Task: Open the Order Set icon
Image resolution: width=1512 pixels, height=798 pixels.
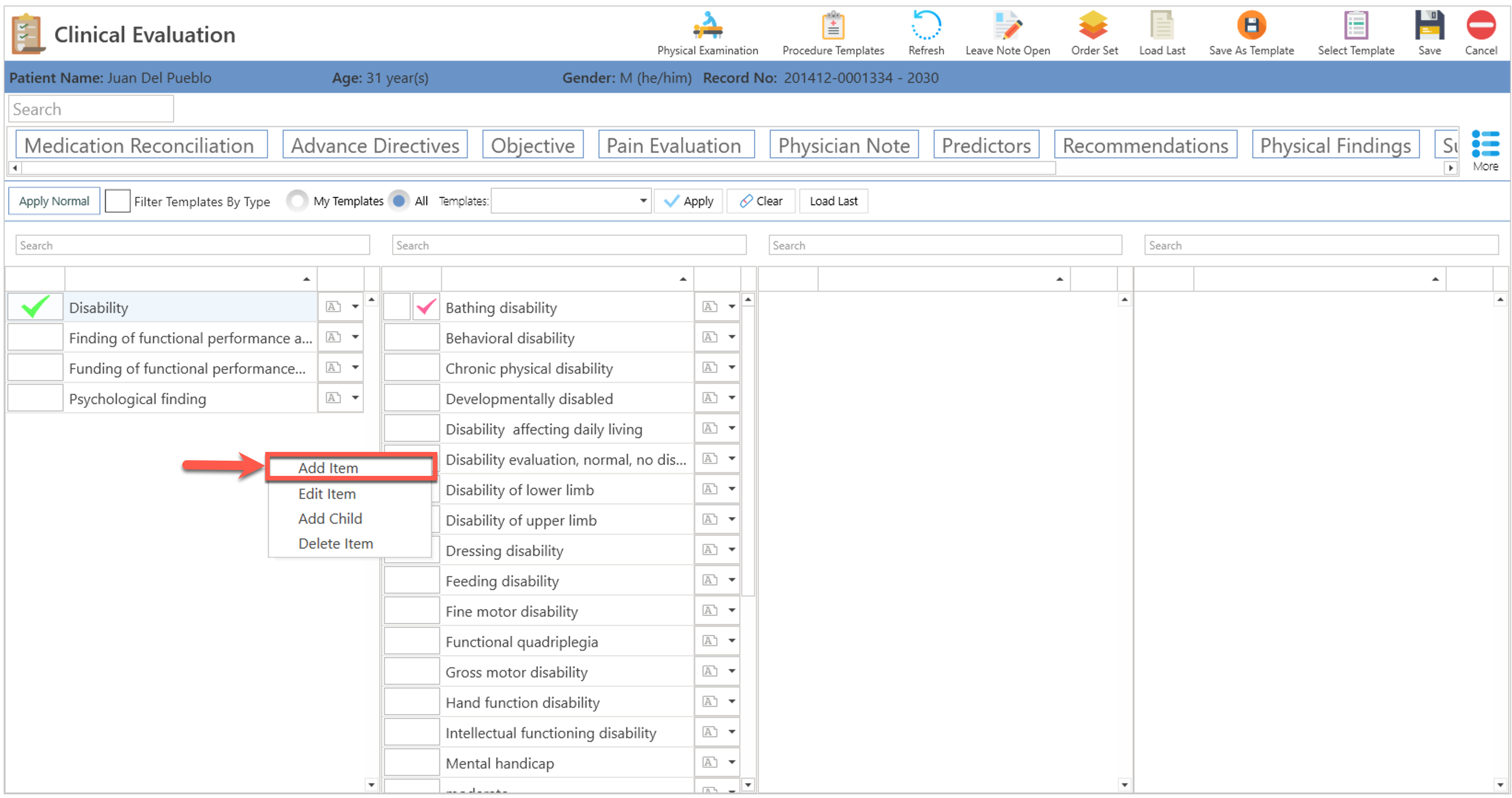Action: [x=1093, y=25]
